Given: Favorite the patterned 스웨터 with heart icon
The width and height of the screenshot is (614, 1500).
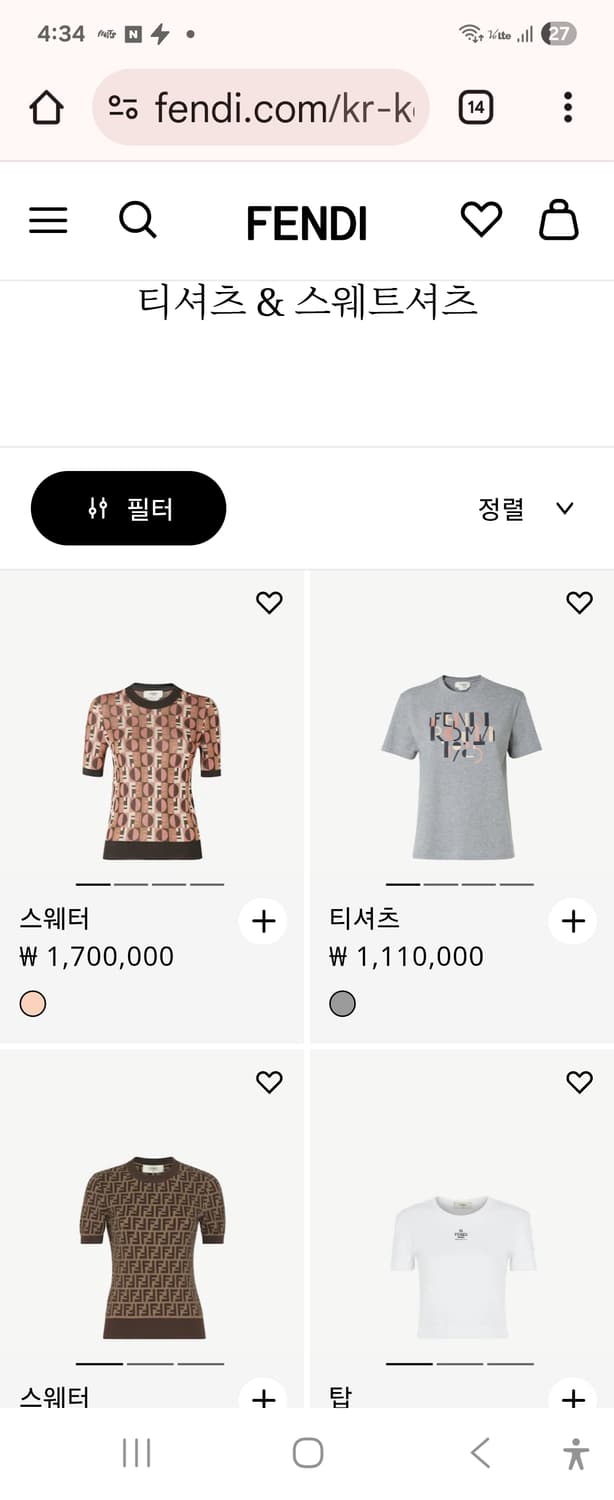Looking at the screenshot, I should [268, 603].
